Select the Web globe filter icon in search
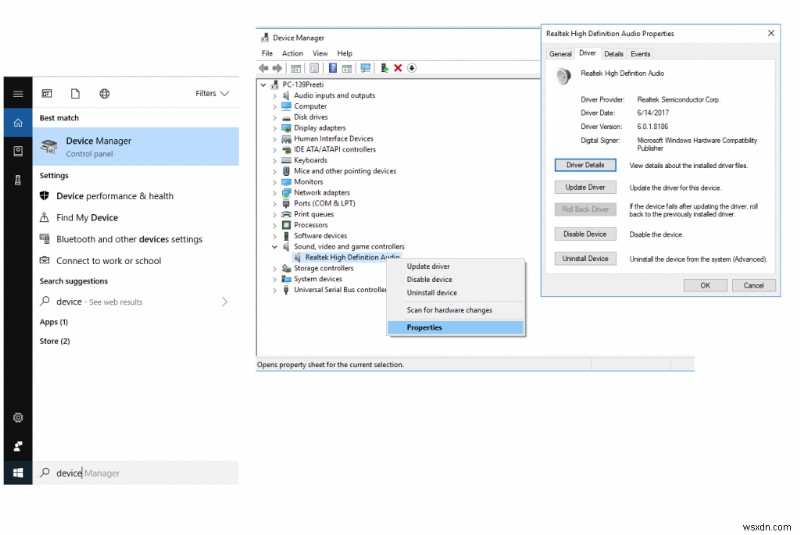Image resolution: width=800 pixels, height=535 pixels. point(105,93)
